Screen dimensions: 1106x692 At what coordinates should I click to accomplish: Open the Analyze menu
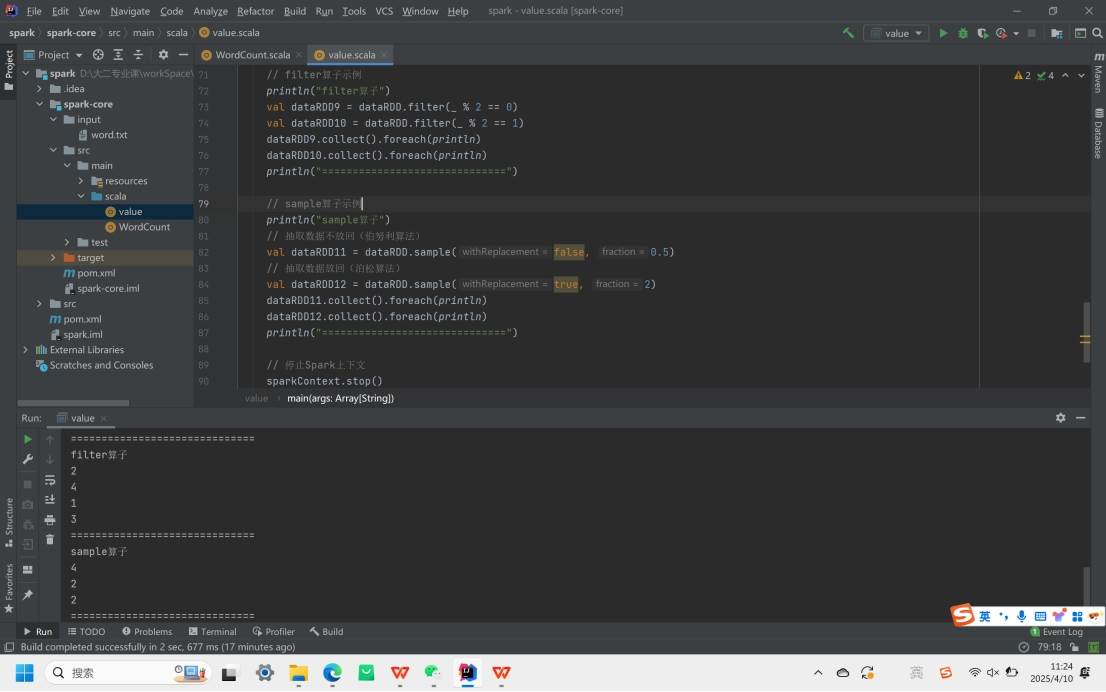pos(210,11)
